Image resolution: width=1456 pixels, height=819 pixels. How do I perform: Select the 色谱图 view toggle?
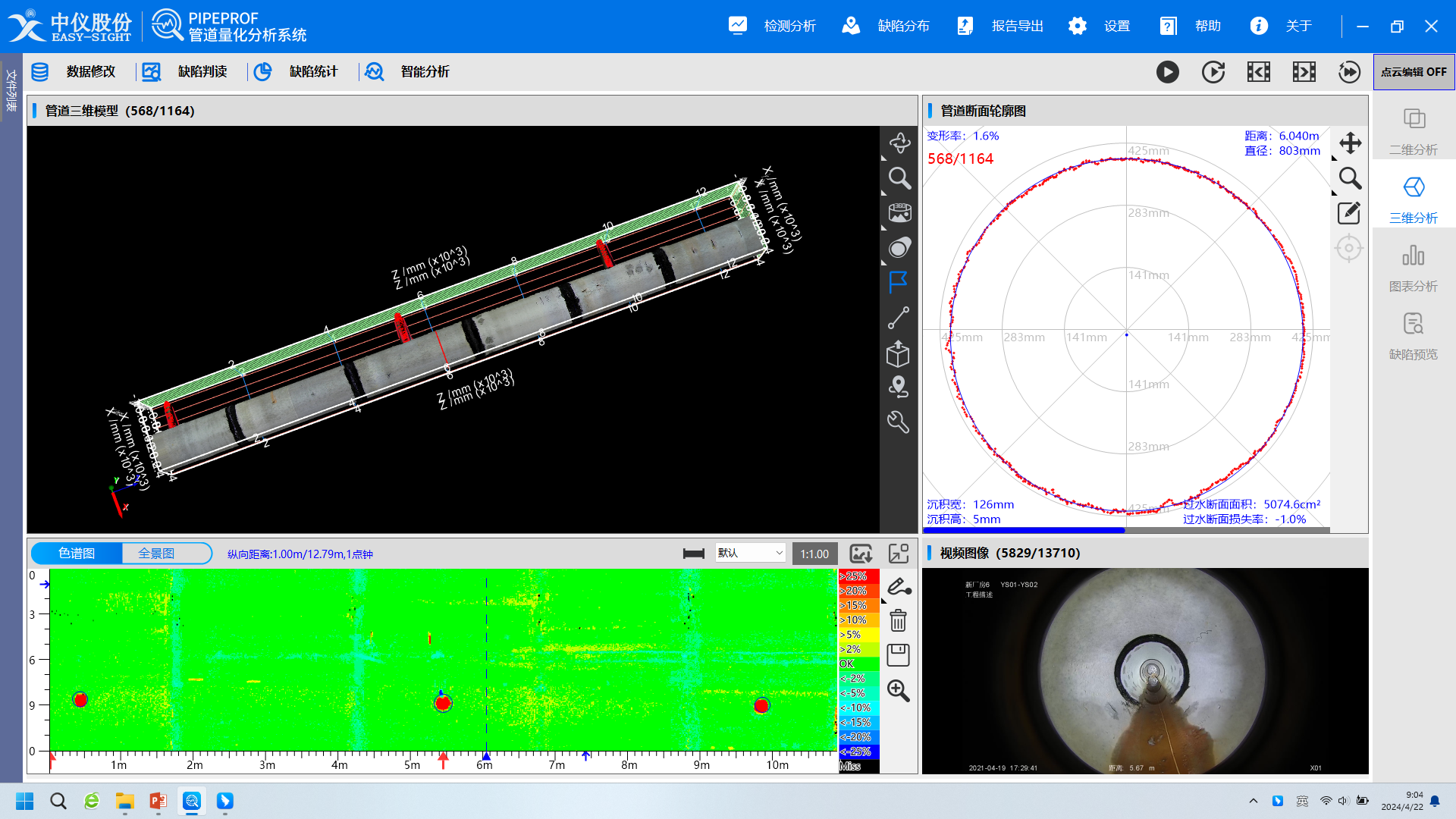[x=77, y=554]
